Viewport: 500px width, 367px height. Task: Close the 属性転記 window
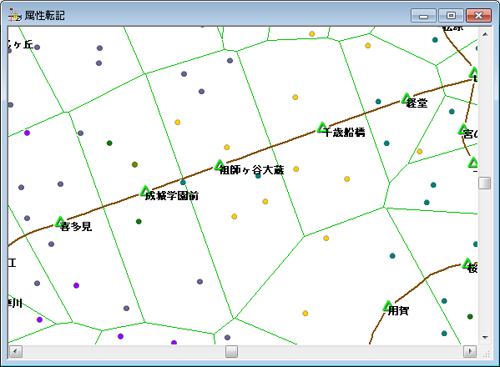pyautogui.click(x=479, y=16)
